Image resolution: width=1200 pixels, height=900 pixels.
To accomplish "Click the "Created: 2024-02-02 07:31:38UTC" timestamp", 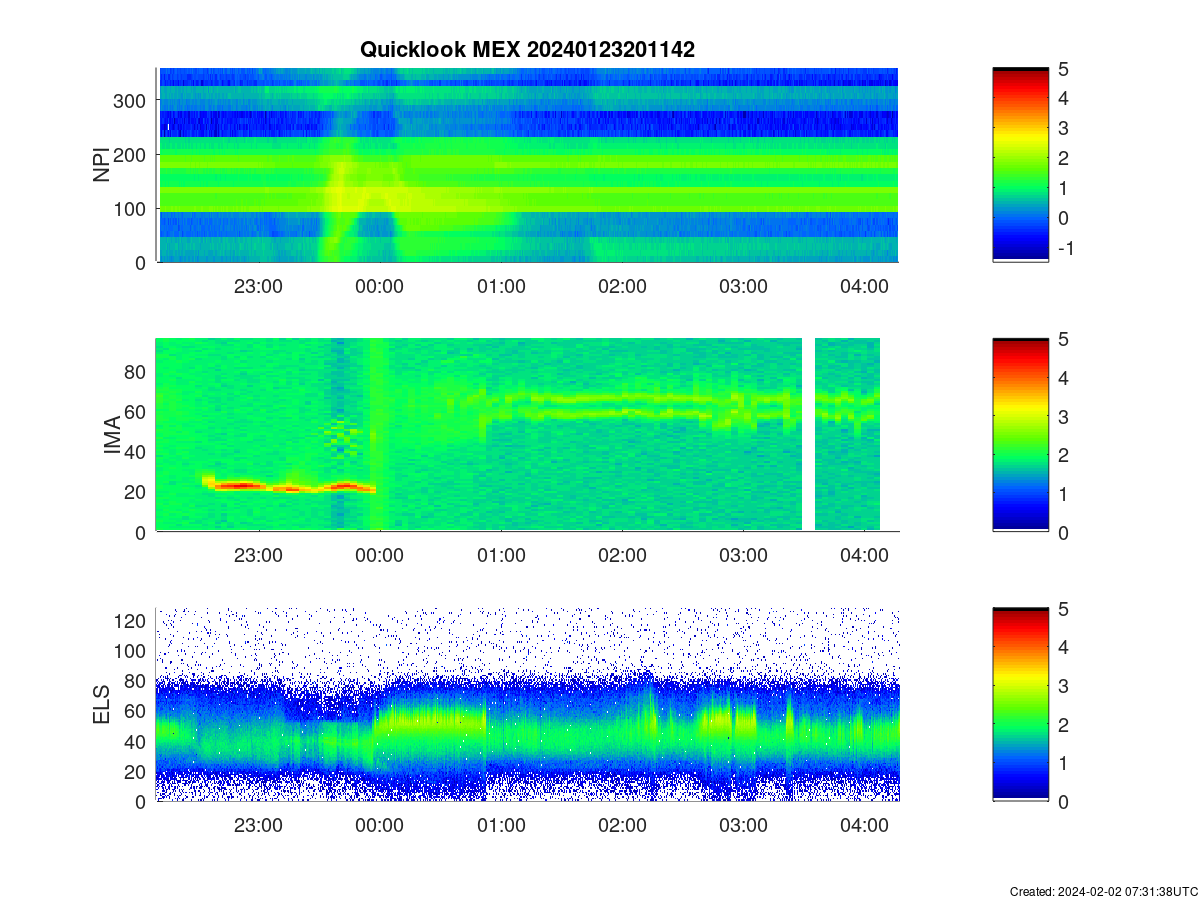I will point(1103,891).
